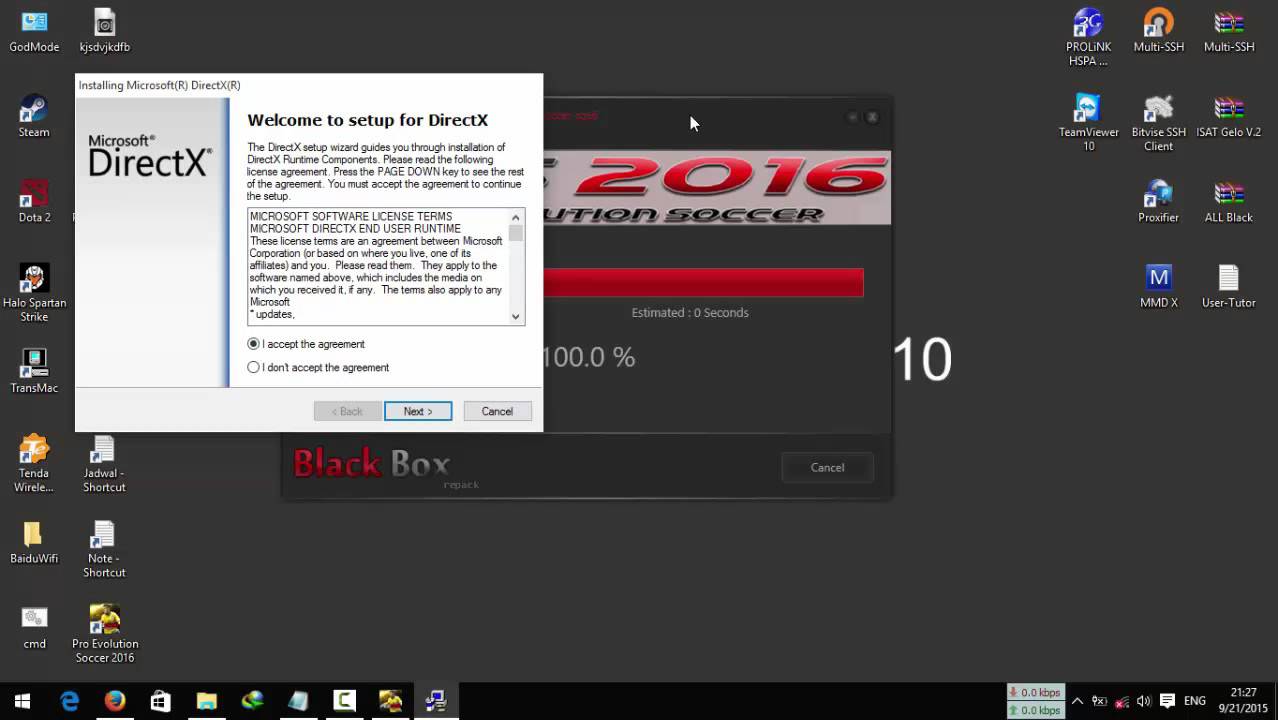Launch Halo Spartan Strike from the desktop

tap(34, 293)
